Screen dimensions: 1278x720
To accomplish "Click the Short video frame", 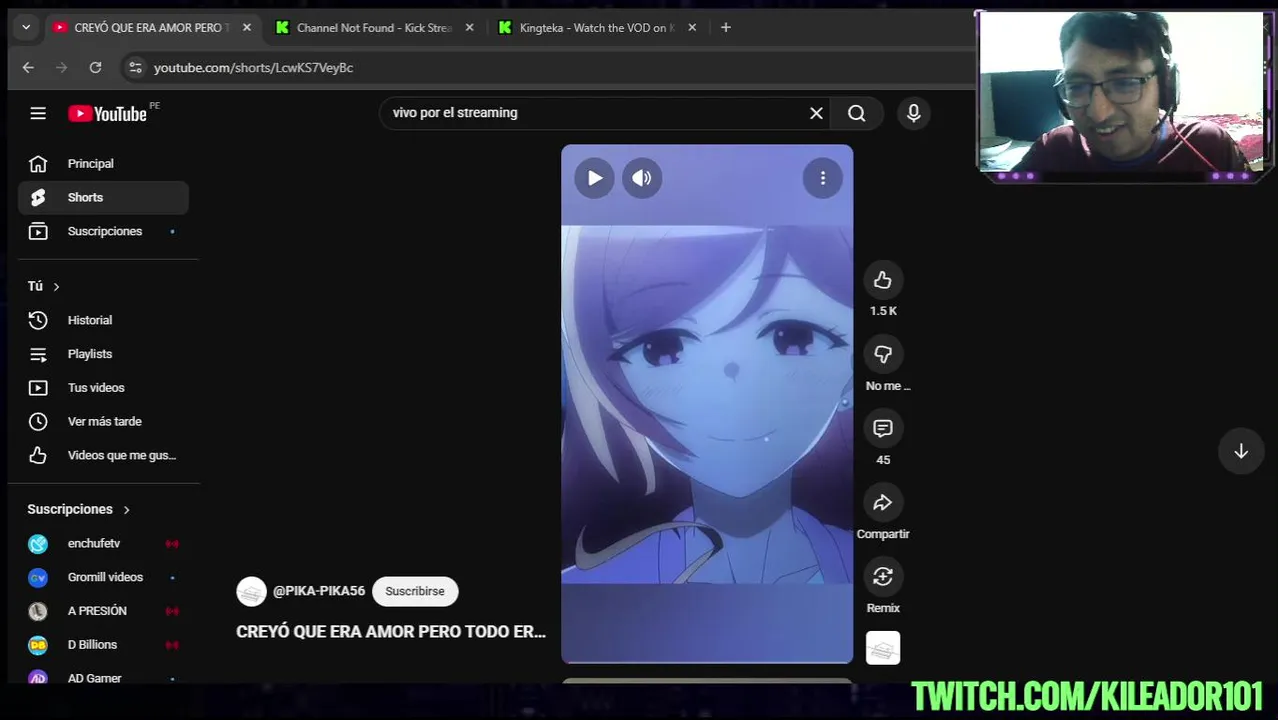I will pos(707,404).
